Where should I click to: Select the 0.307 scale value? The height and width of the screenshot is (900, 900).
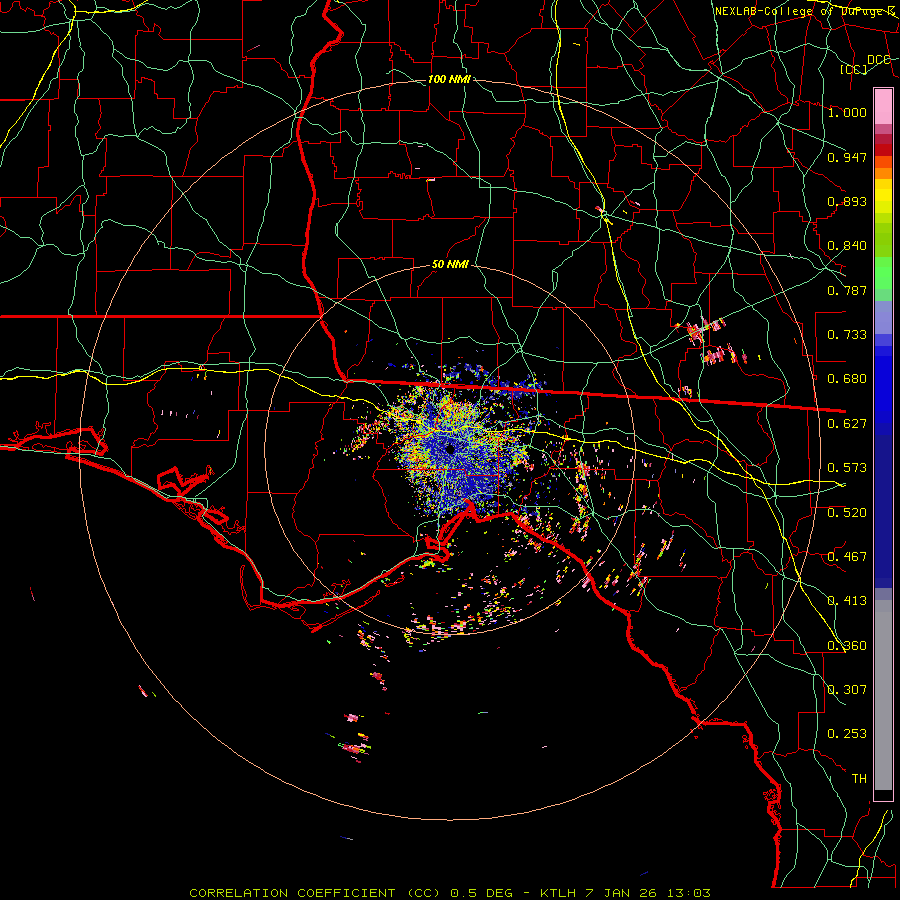(847, 690)
